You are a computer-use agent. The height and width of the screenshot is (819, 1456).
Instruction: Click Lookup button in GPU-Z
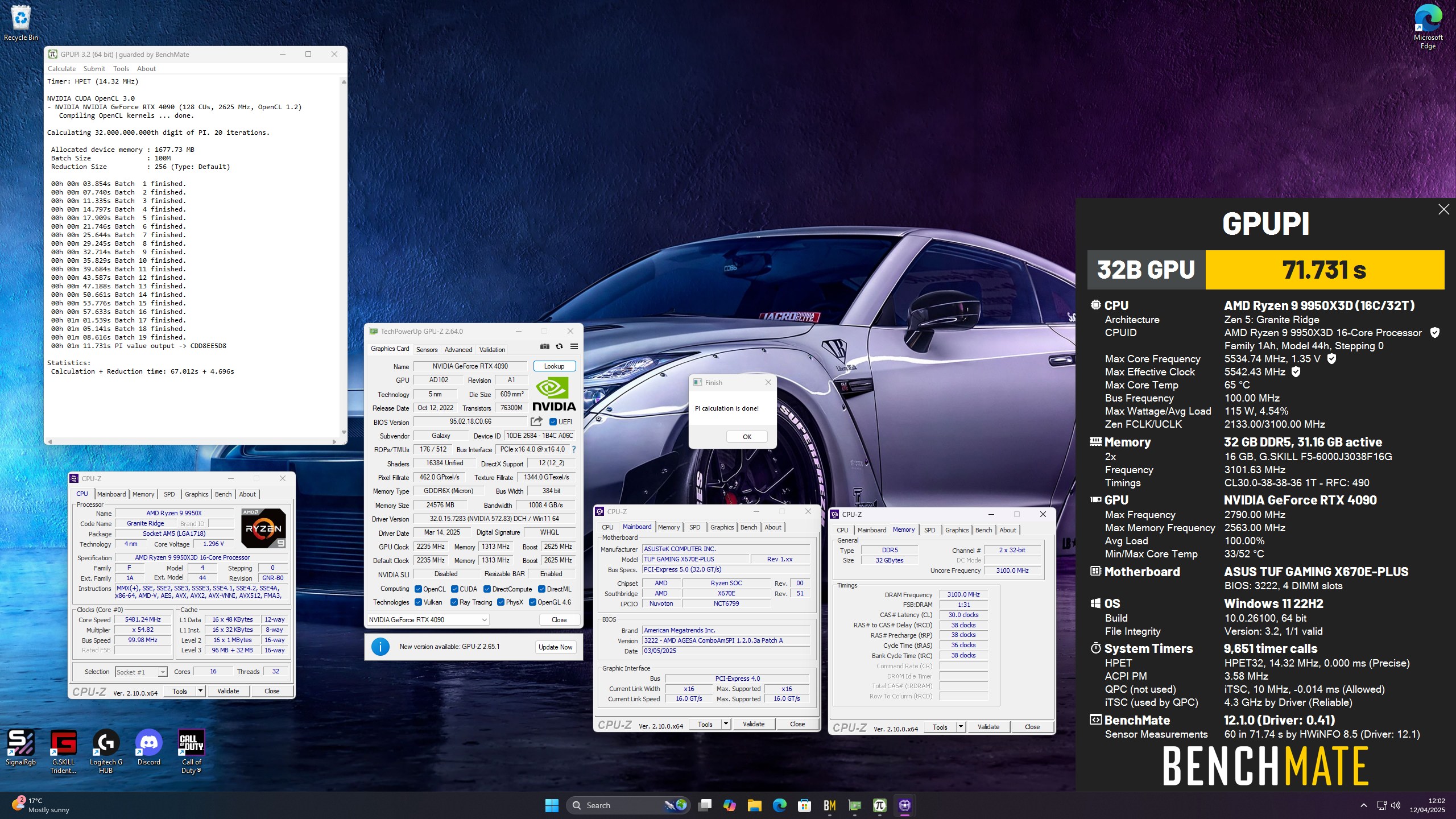[554, 366]
